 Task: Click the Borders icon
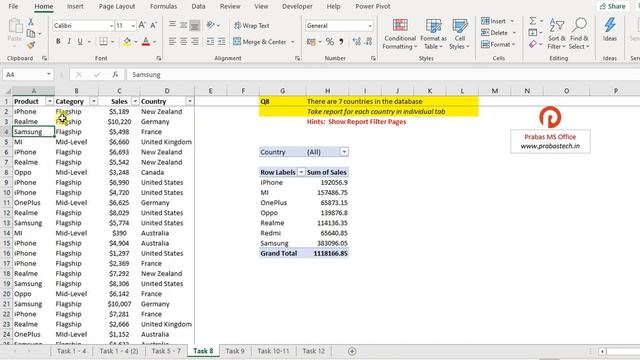point(104,41)
